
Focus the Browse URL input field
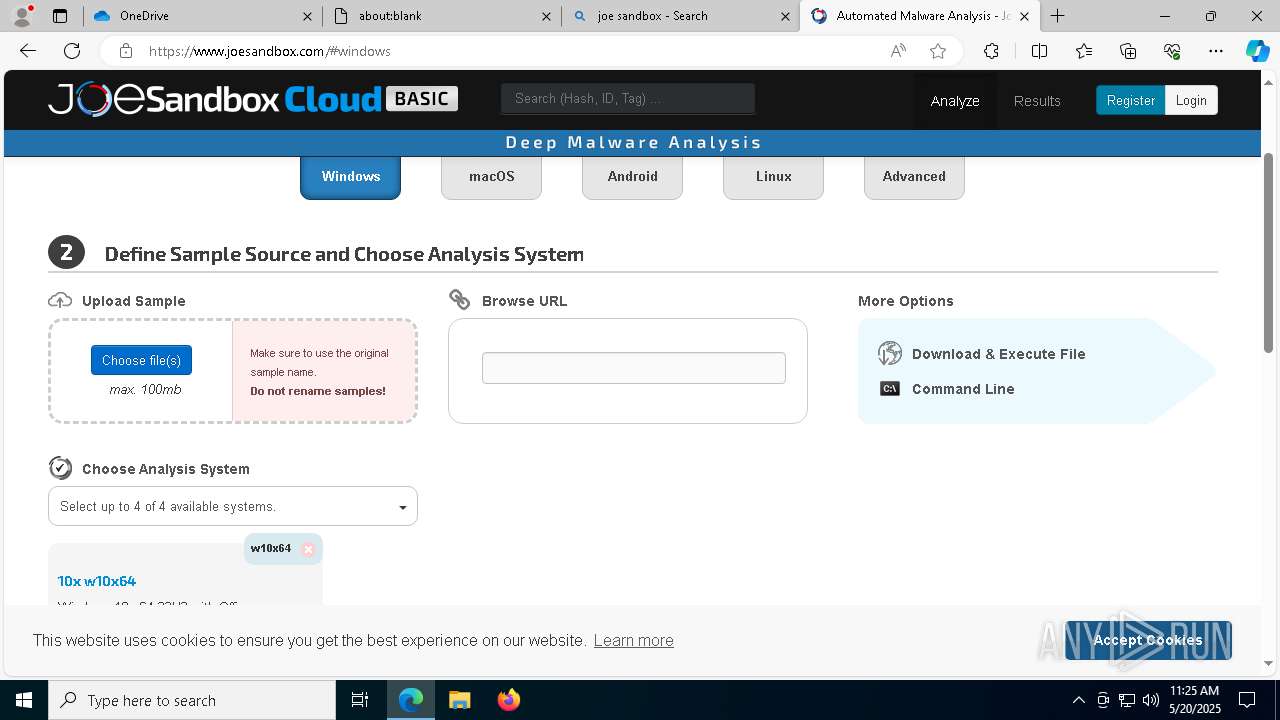point(634,368)
